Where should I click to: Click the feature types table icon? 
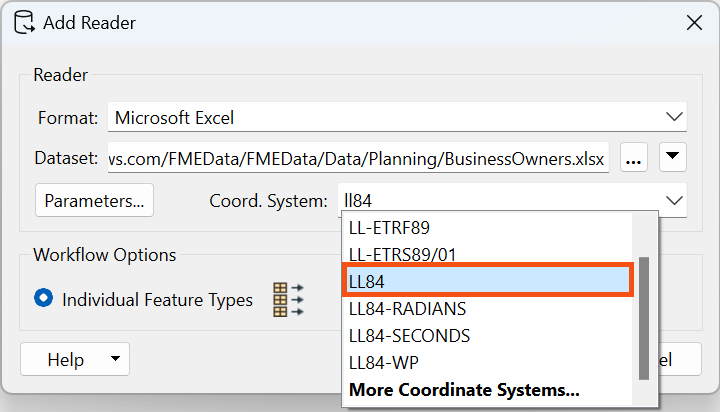click(288, 299)
